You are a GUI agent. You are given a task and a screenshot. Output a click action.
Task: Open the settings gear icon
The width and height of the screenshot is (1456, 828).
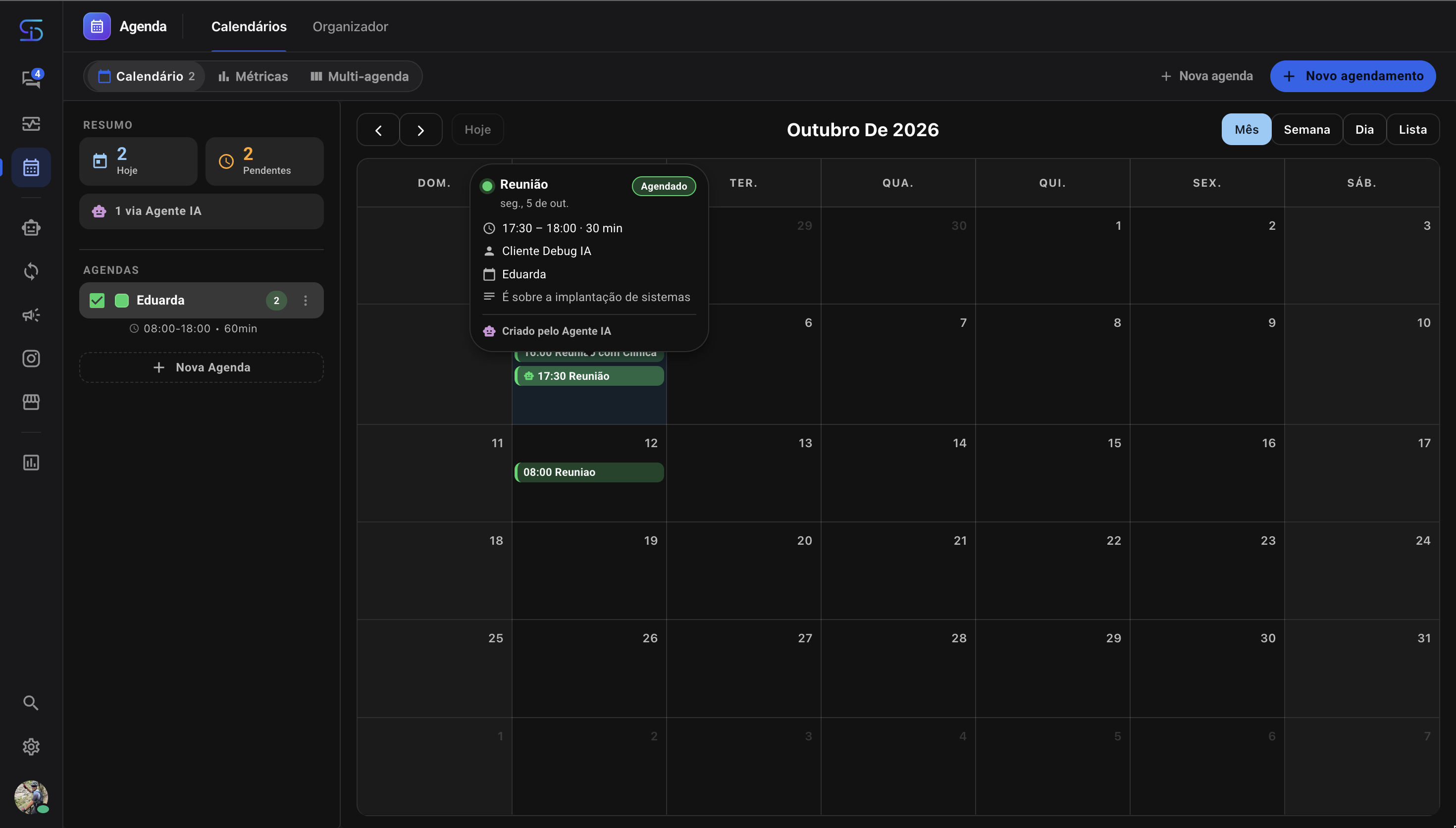pyautogui.click(x=31, y=747)
